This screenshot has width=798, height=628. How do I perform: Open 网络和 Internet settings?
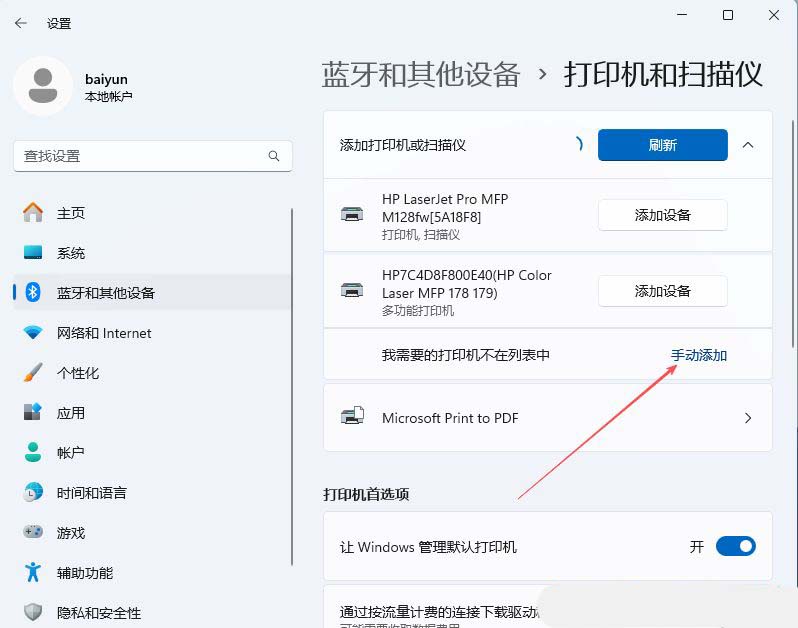[x=152, y=333]
